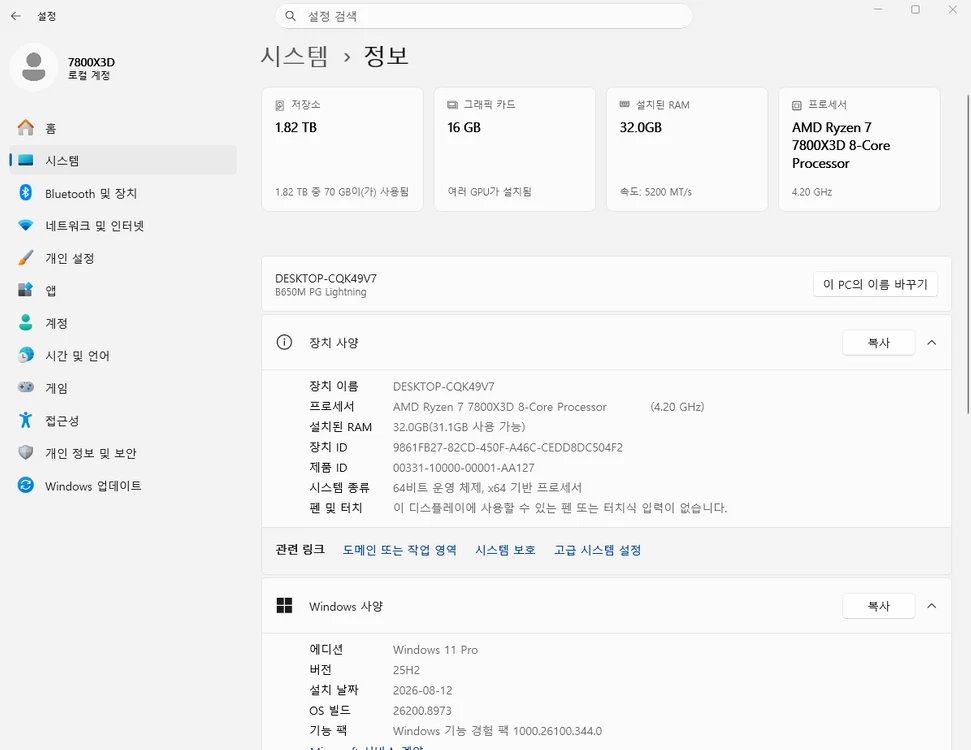The height and width of the screenshot is (750, 971).
Task: Open 홈 in the sidebar
Action: coord(123,128)
